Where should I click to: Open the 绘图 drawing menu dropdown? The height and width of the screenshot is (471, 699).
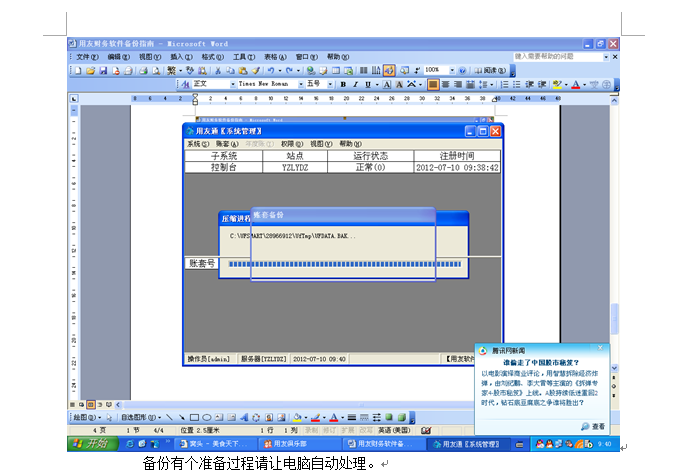point(86,418)
